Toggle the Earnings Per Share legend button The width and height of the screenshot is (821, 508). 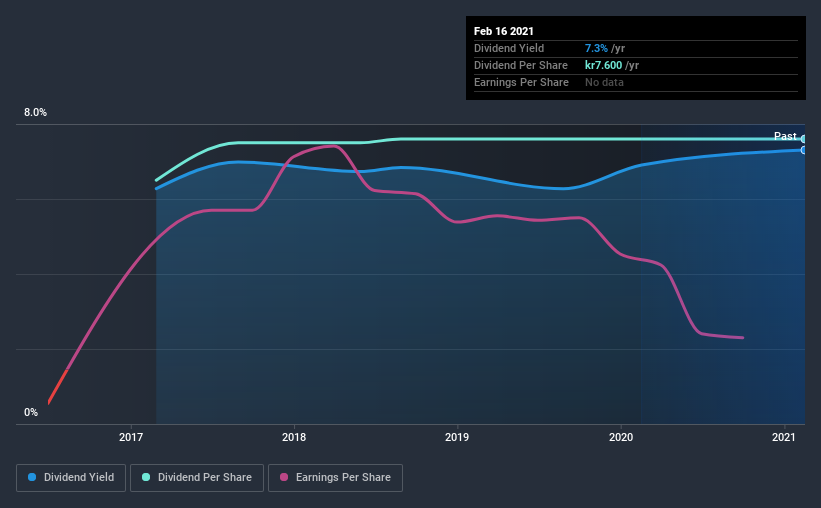click(x=335, y=478)
